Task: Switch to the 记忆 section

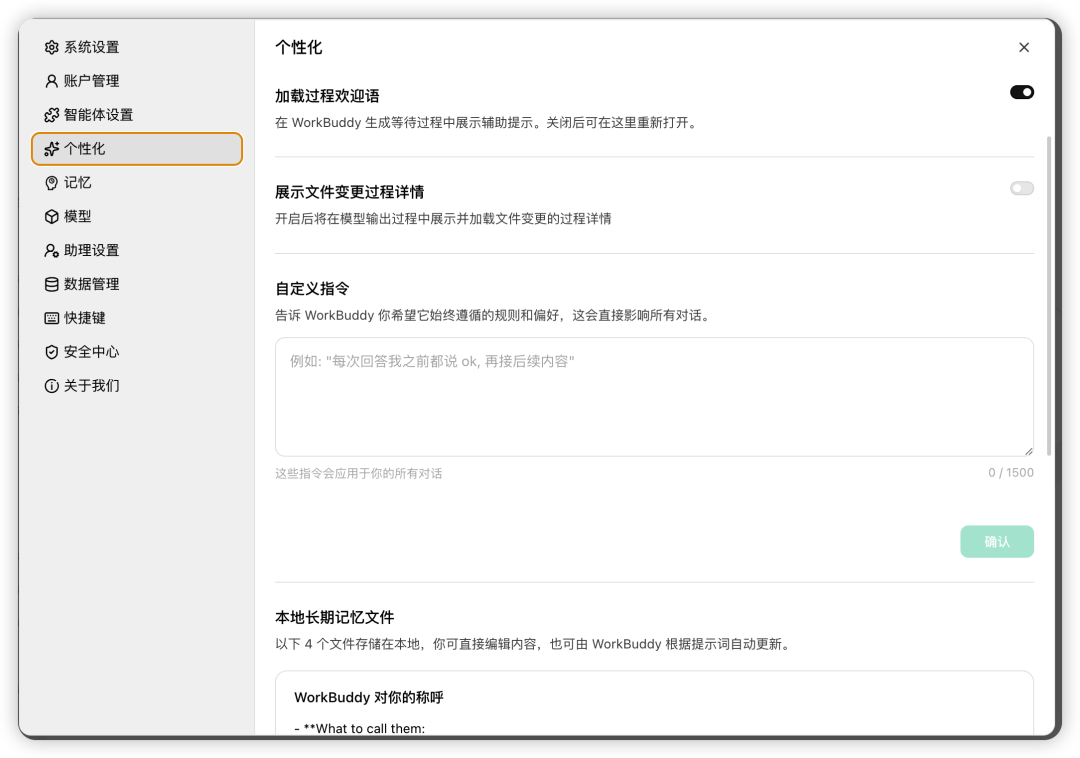Action: (137, 182)
